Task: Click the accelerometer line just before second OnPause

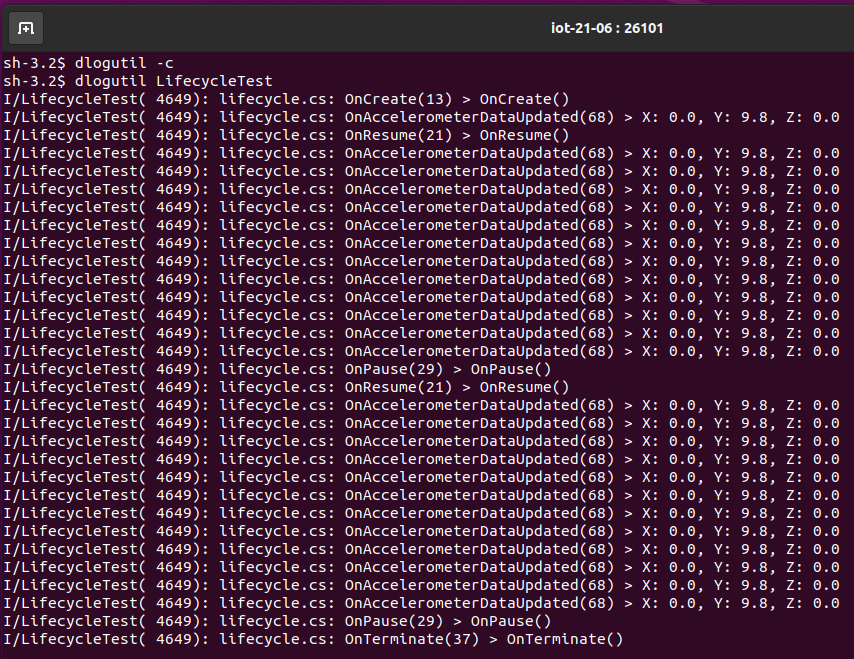Action: 420,603
